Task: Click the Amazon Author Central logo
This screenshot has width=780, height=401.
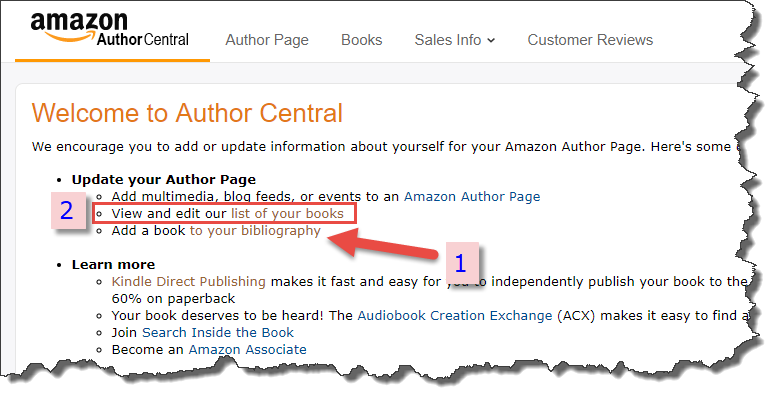Action: (109, 29)
